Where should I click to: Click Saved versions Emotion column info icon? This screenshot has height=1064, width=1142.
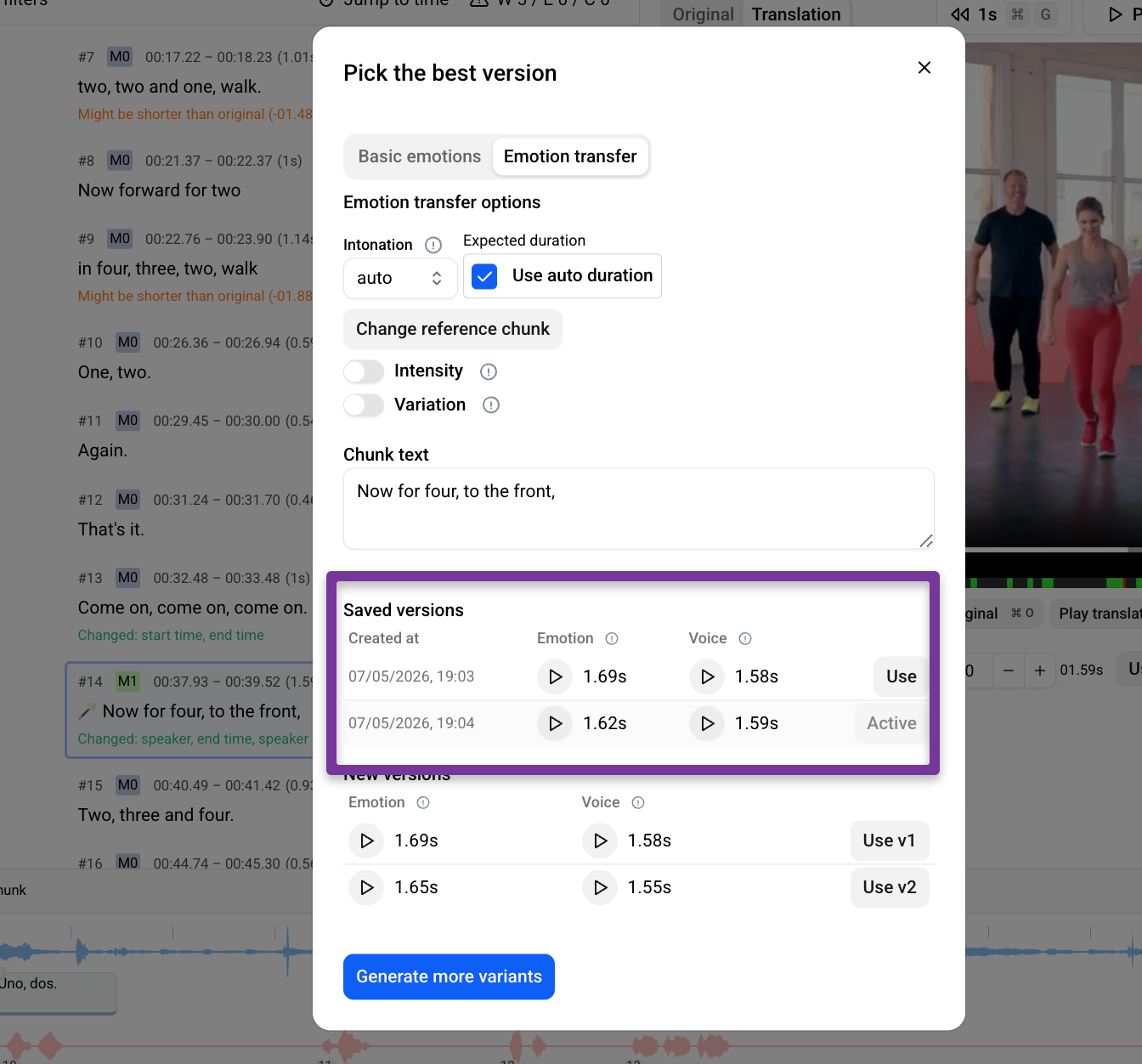(612, 638)
